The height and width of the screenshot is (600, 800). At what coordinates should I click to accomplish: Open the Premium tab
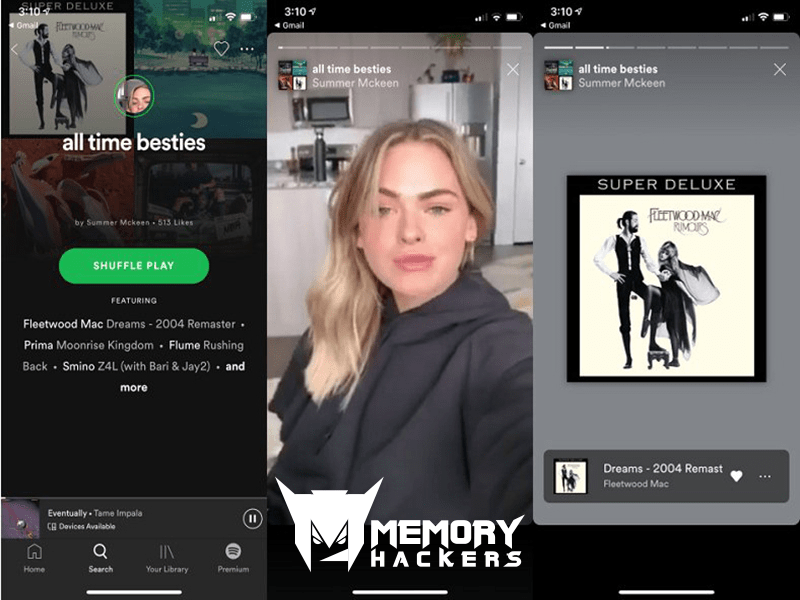point(233,558)
